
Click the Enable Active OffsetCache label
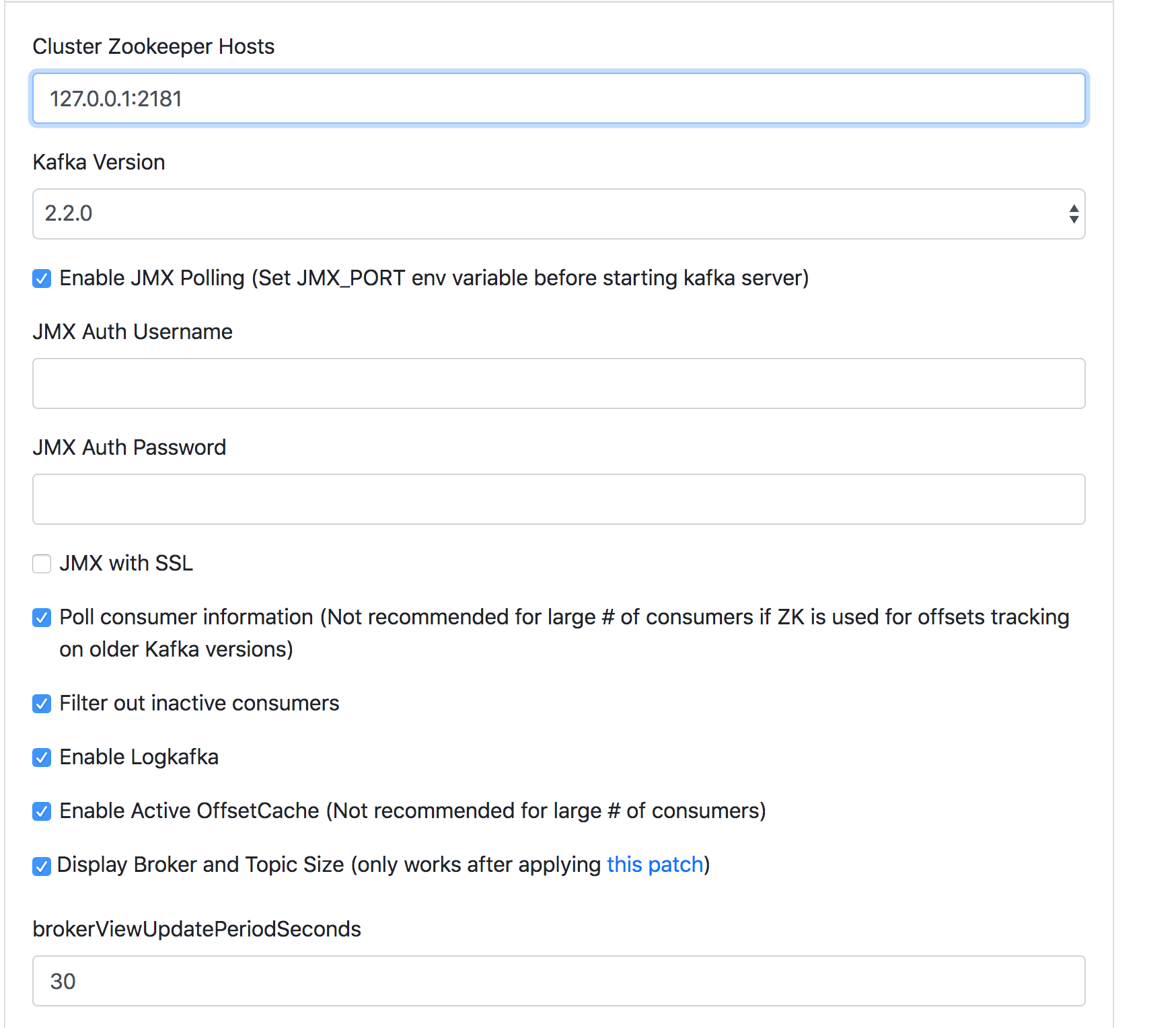point(412,811)
